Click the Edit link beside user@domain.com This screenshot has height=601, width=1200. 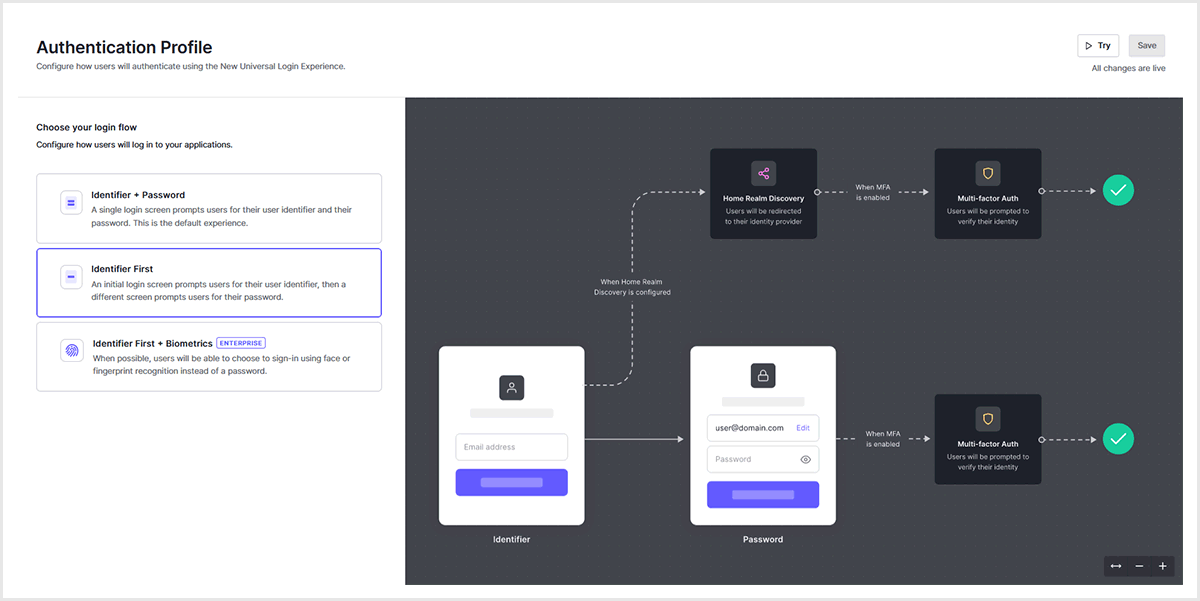802,428
